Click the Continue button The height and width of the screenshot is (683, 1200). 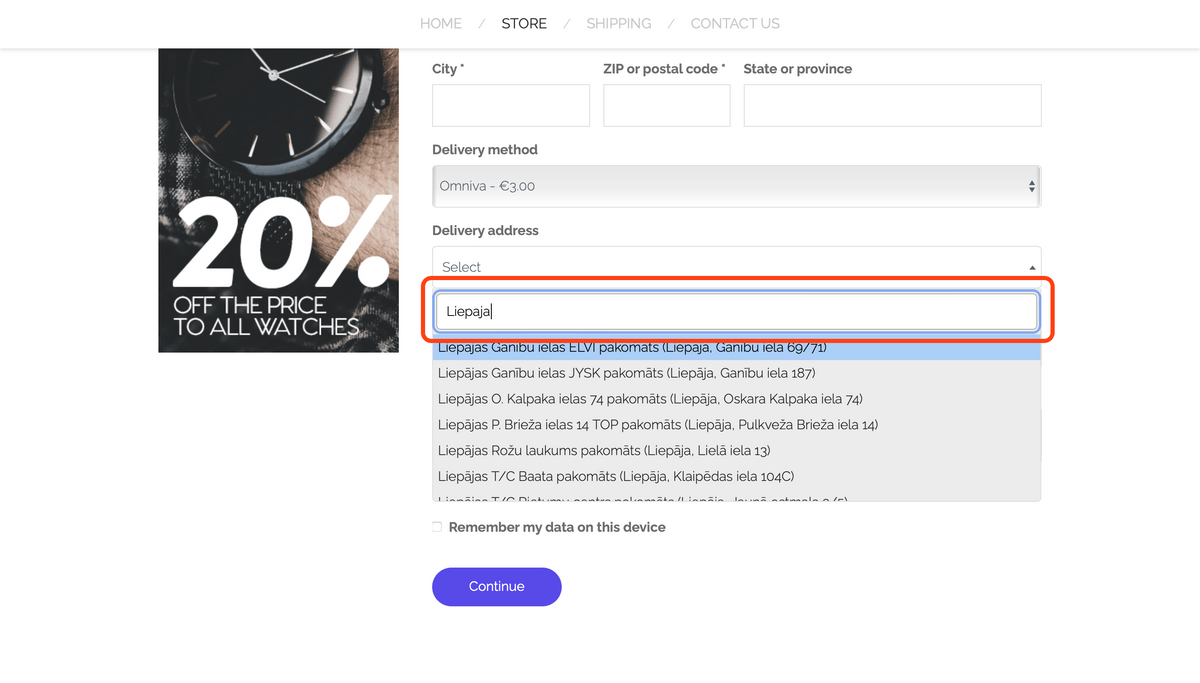tap(497, 587)
